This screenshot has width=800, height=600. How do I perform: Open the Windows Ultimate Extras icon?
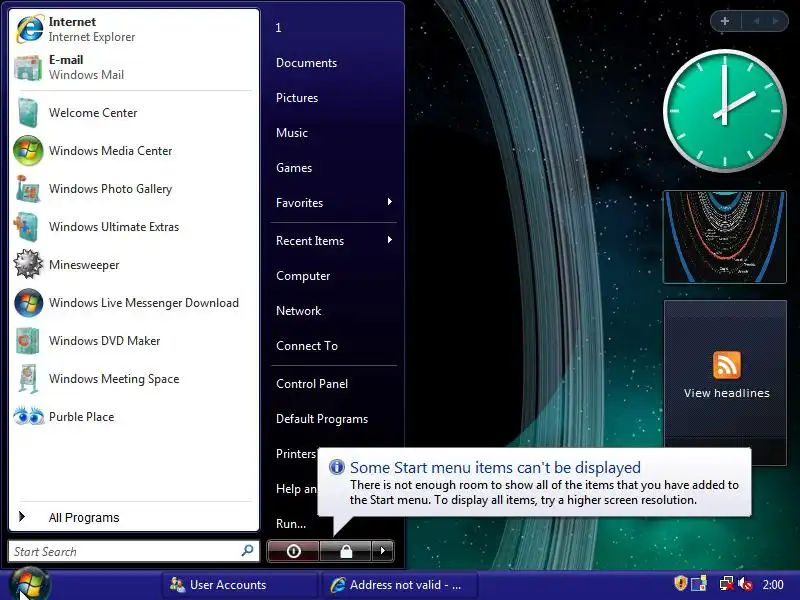coord(27,227)
